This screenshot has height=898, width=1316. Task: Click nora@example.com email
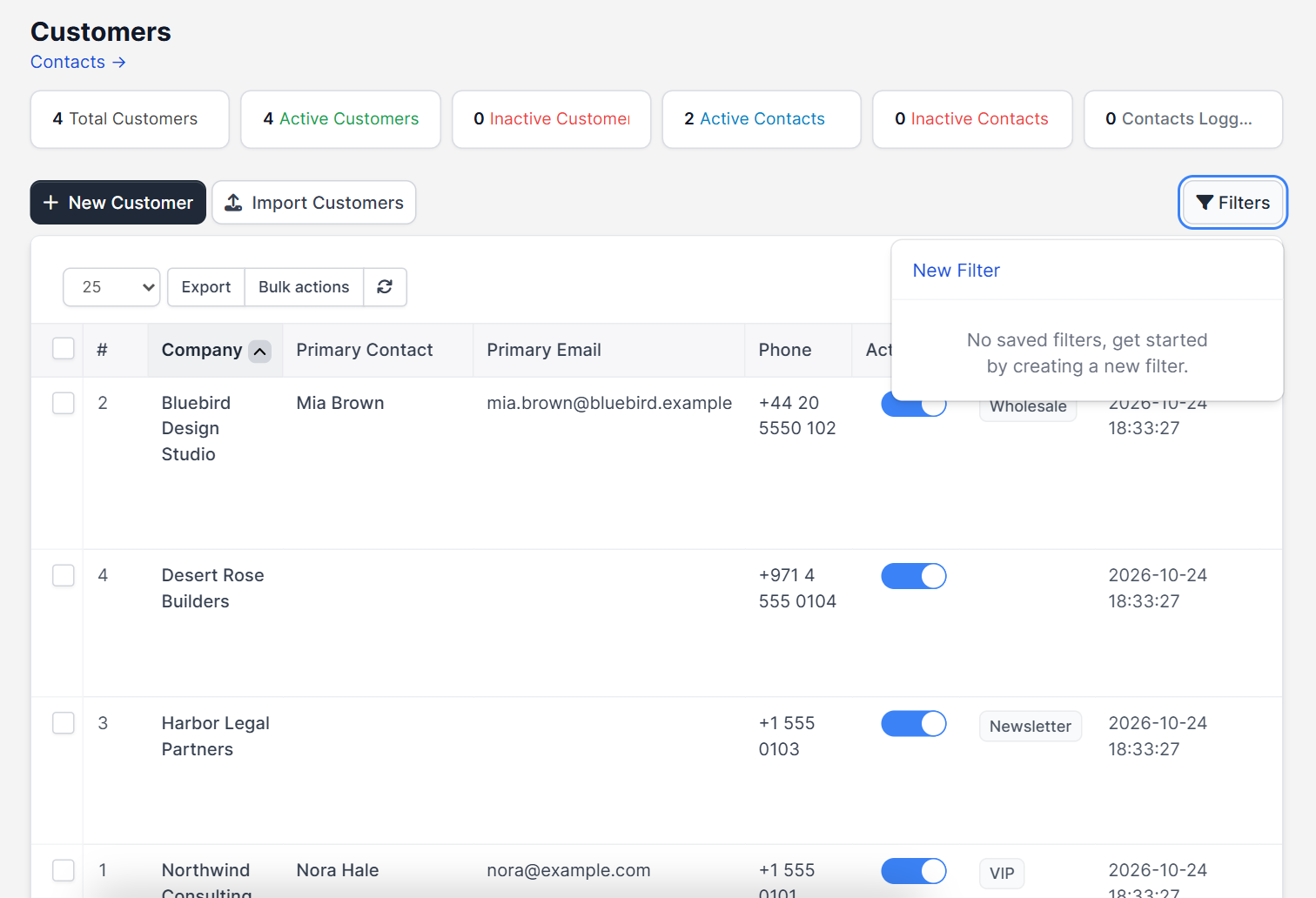click(568, 870)
